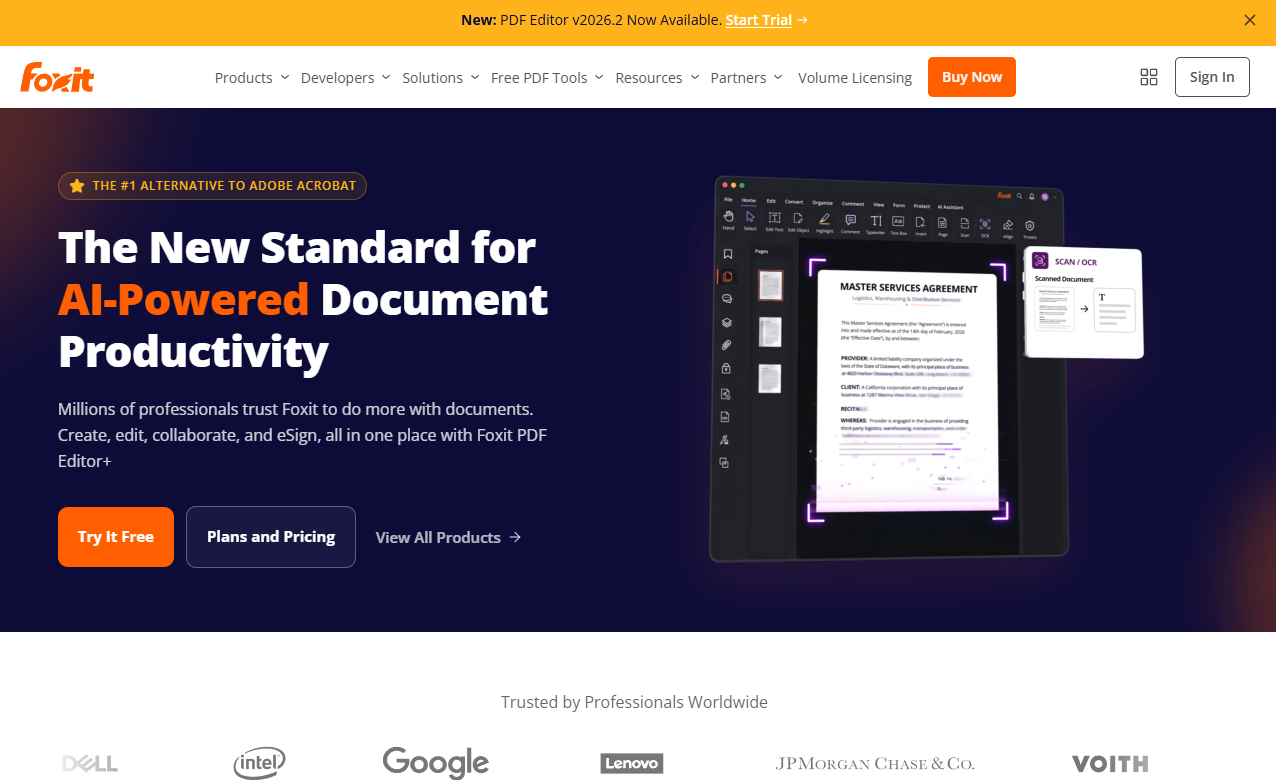Click the SCAN / OCR card in the preview

(x=1084, y=303)
